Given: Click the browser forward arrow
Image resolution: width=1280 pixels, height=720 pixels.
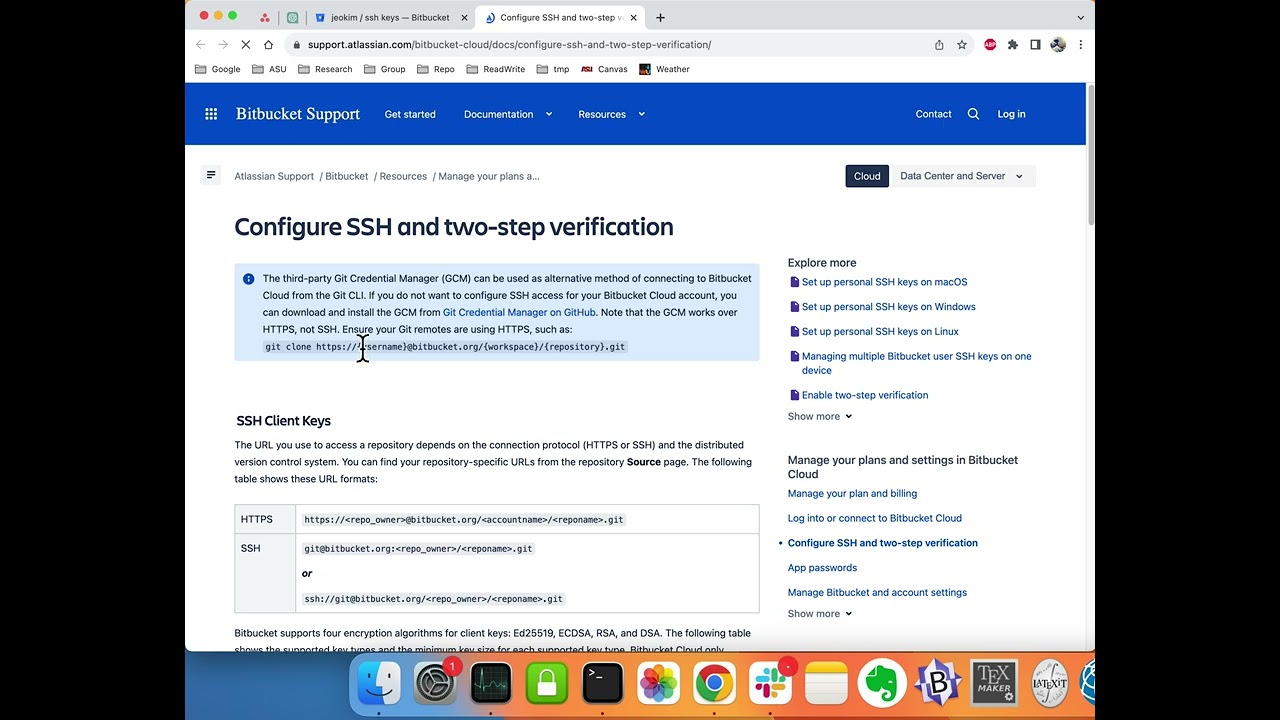Looking at the screenshot, I should 223,44.
